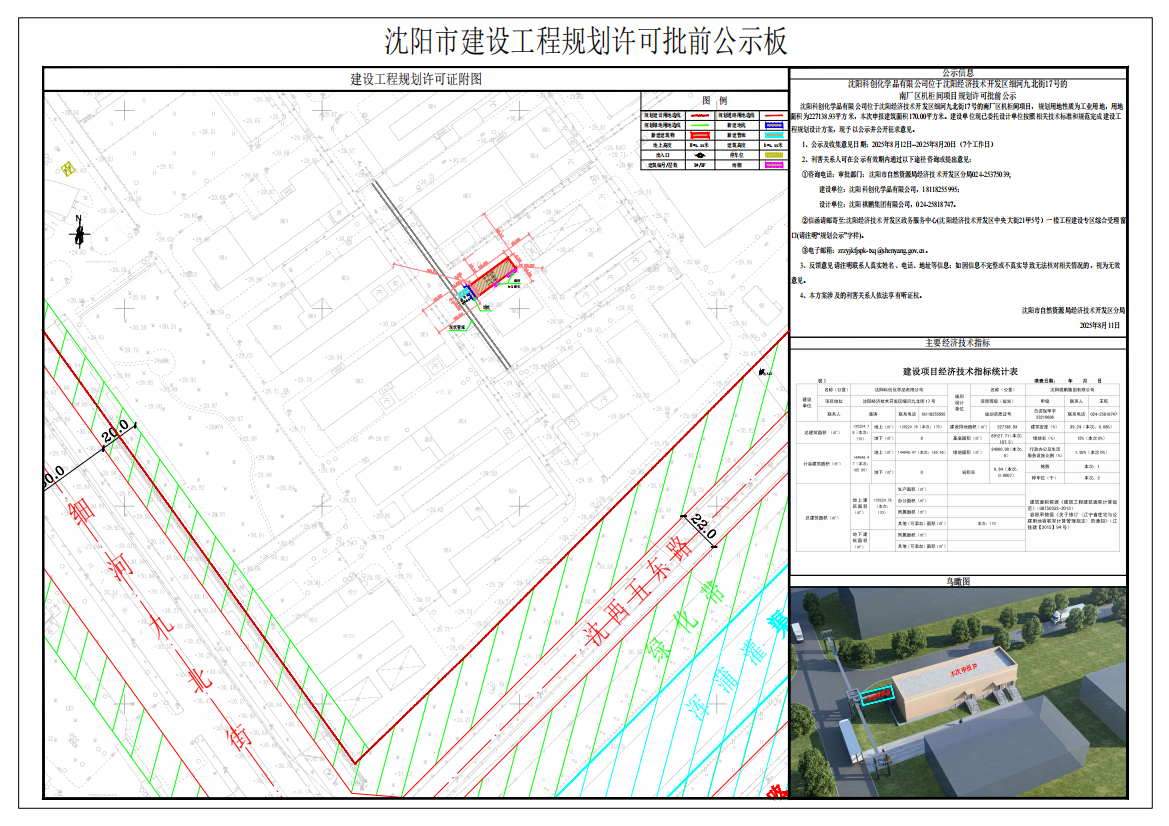The image size is (1169, 826).
Task: Click the wavy red line legend sample
Action: pos(700,115)
